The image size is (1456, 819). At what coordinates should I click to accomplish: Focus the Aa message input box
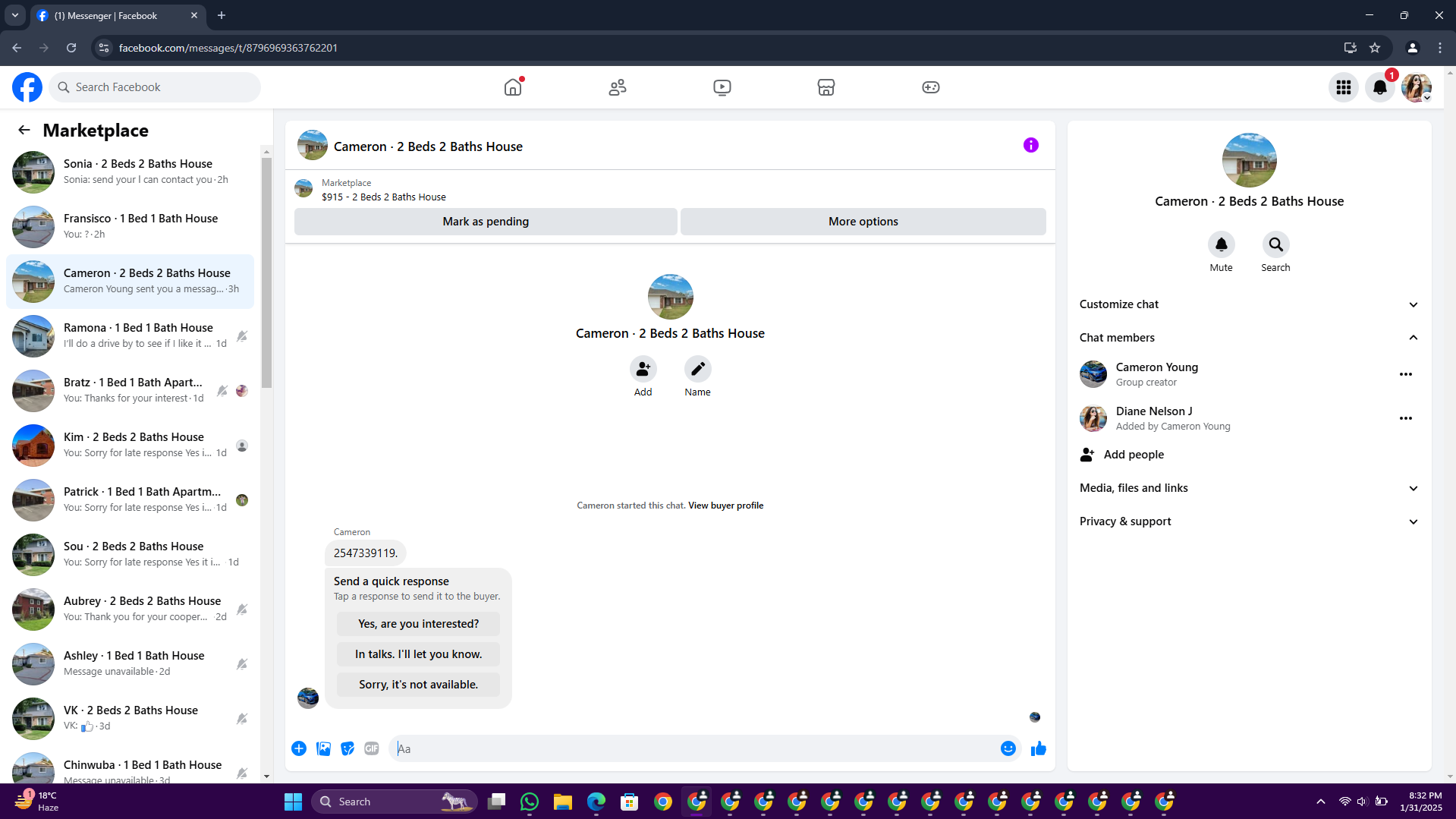click(x=693, y=748)
